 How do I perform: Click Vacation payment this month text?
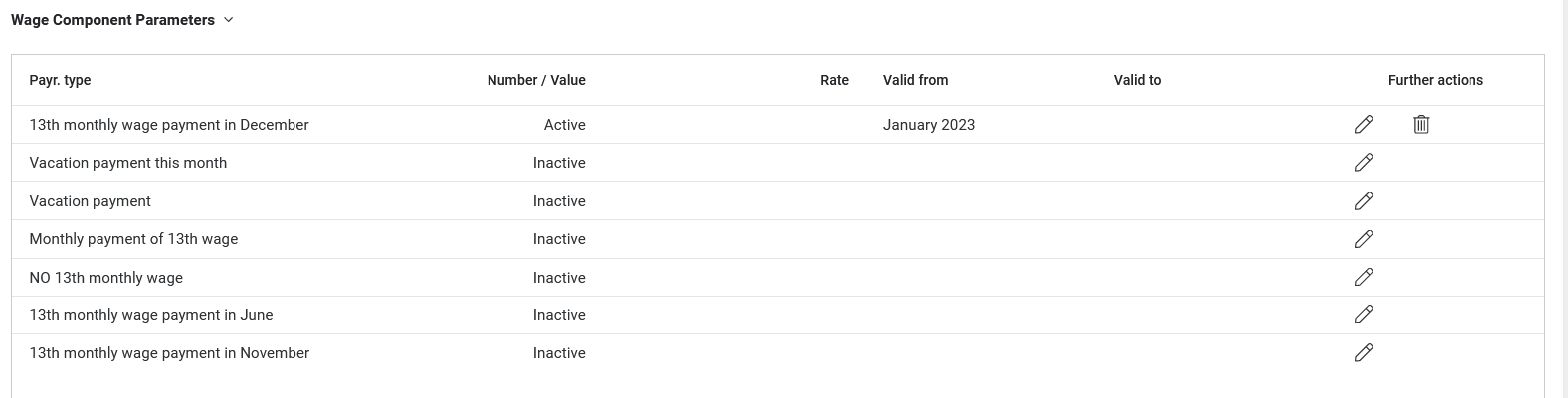click(x=127, y=163)
